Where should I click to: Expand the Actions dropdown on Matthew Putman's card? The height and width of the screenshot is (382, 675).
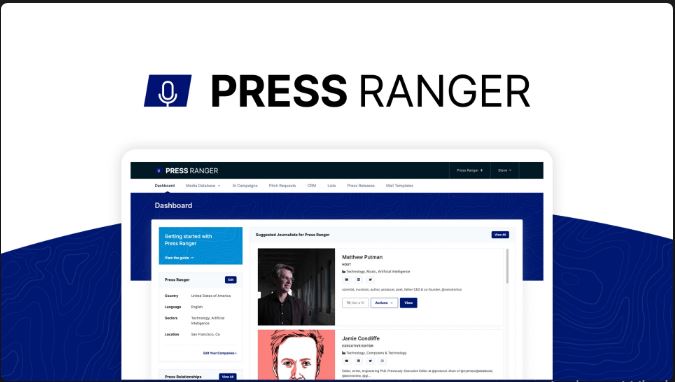click(384, 303)
